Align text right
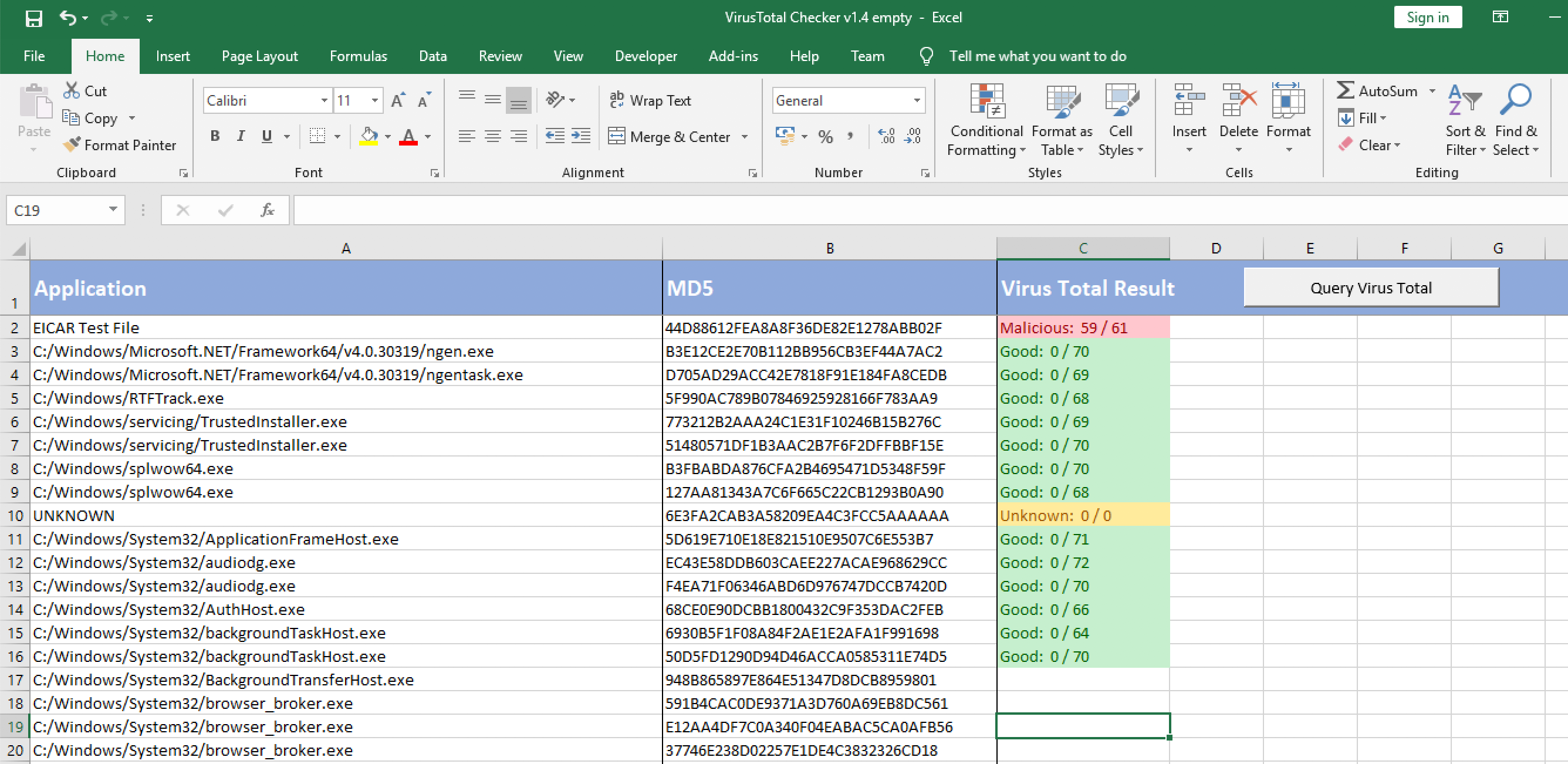Screen dimensions: 1568x764 point(519,136)
